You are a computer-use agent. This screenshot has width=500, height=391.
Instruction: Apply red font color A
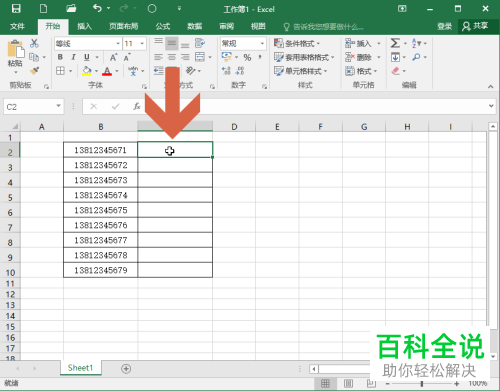pyautogui.click(x=107, y=71)
